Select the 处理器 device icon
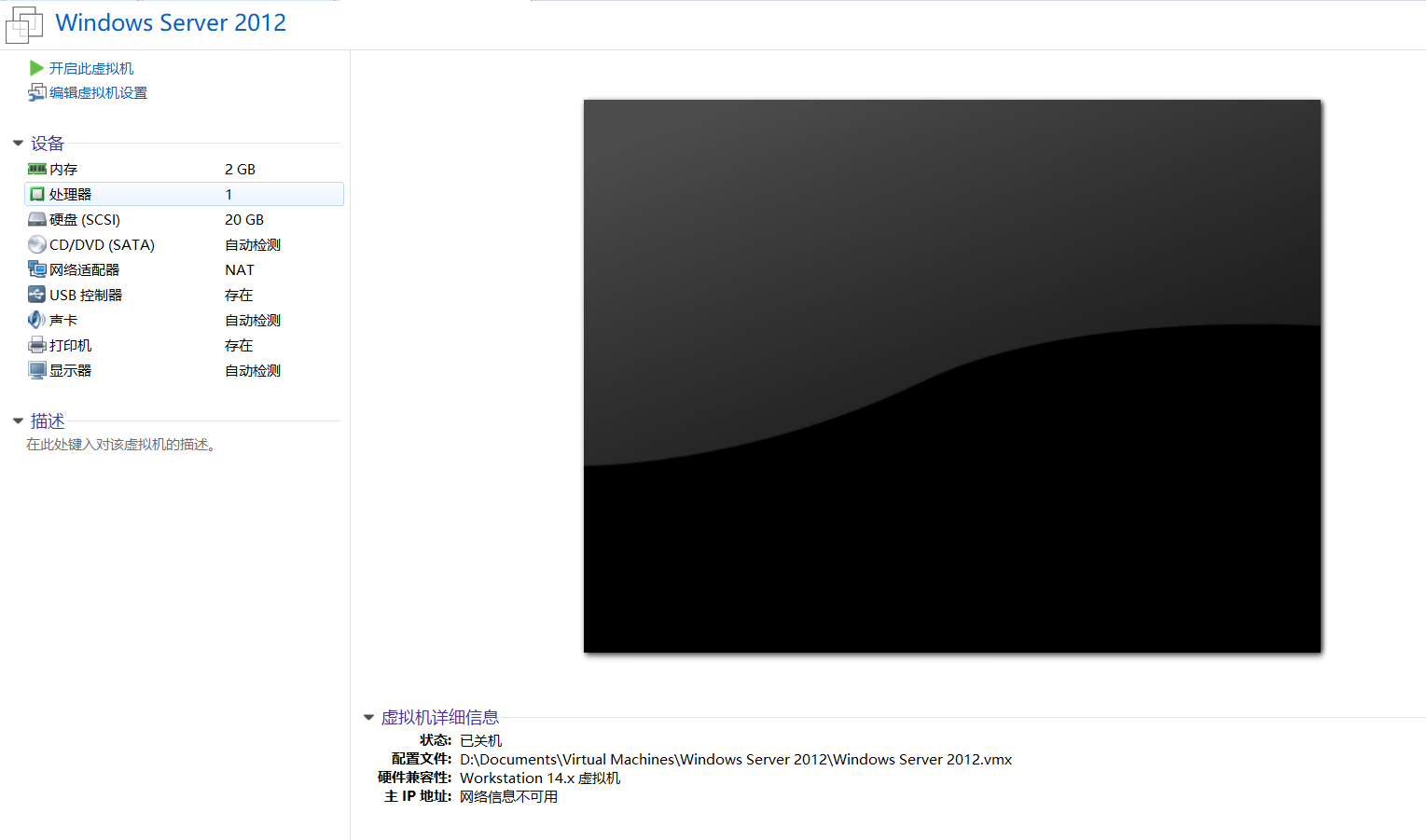1426x840 pixels. (x=35, y=194)
